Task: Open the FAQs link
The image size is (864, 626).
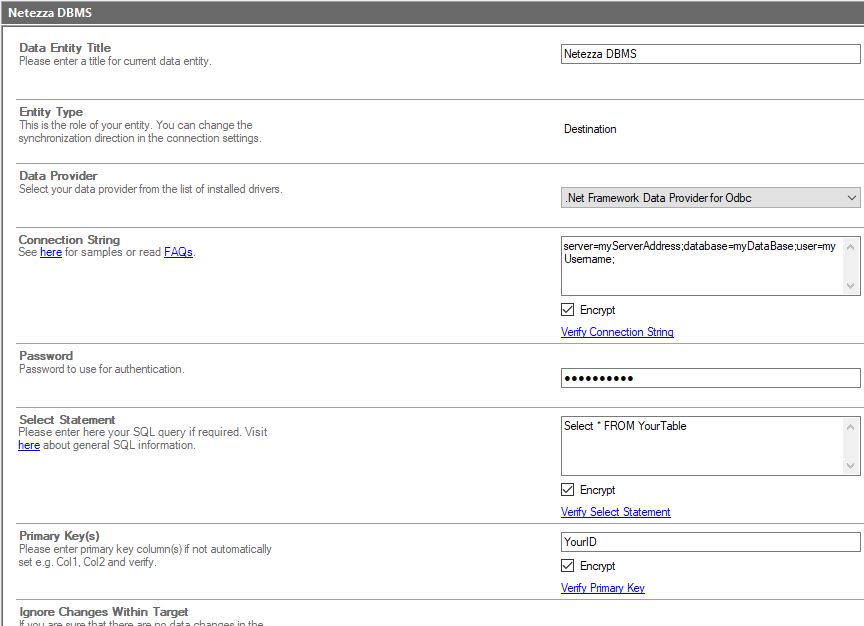Action: 178,252
